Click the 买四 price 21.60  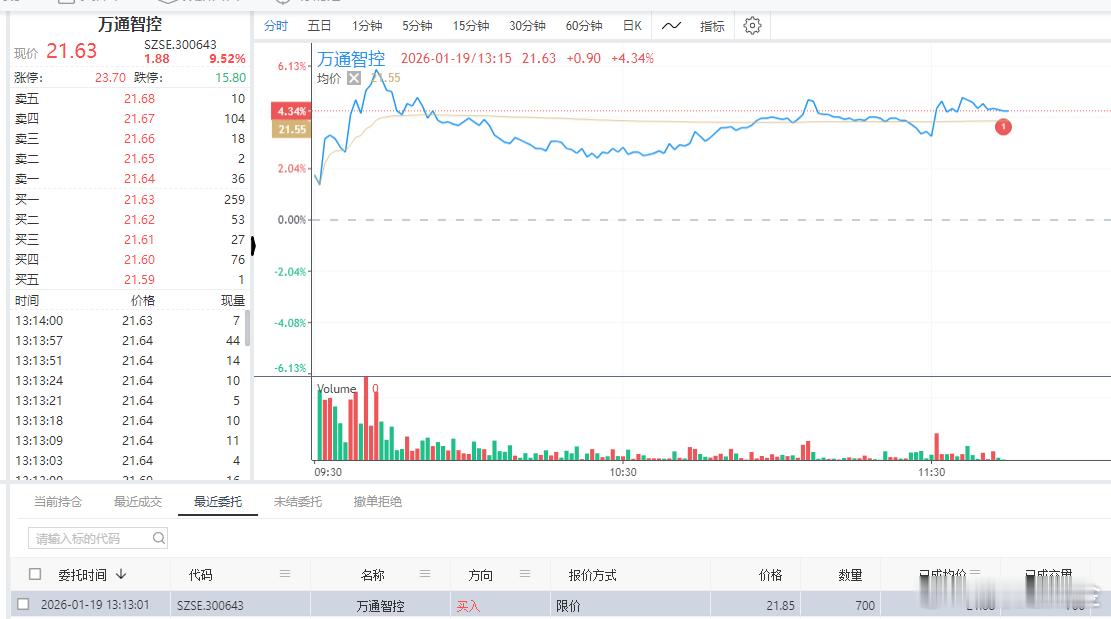(139, 259)
